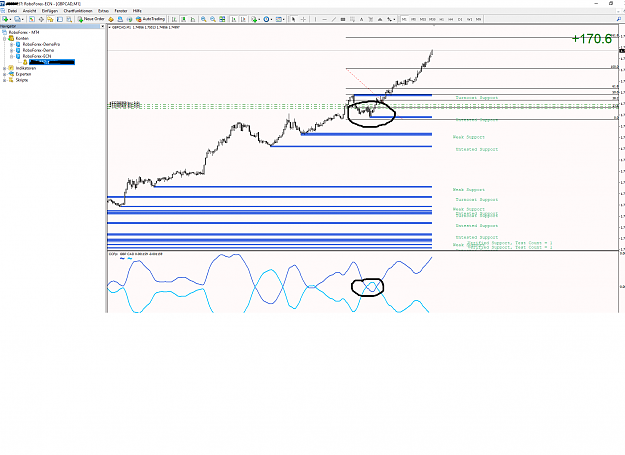Open the Datei menu
This screenshot has width=625, height=455.
point(12,11)
